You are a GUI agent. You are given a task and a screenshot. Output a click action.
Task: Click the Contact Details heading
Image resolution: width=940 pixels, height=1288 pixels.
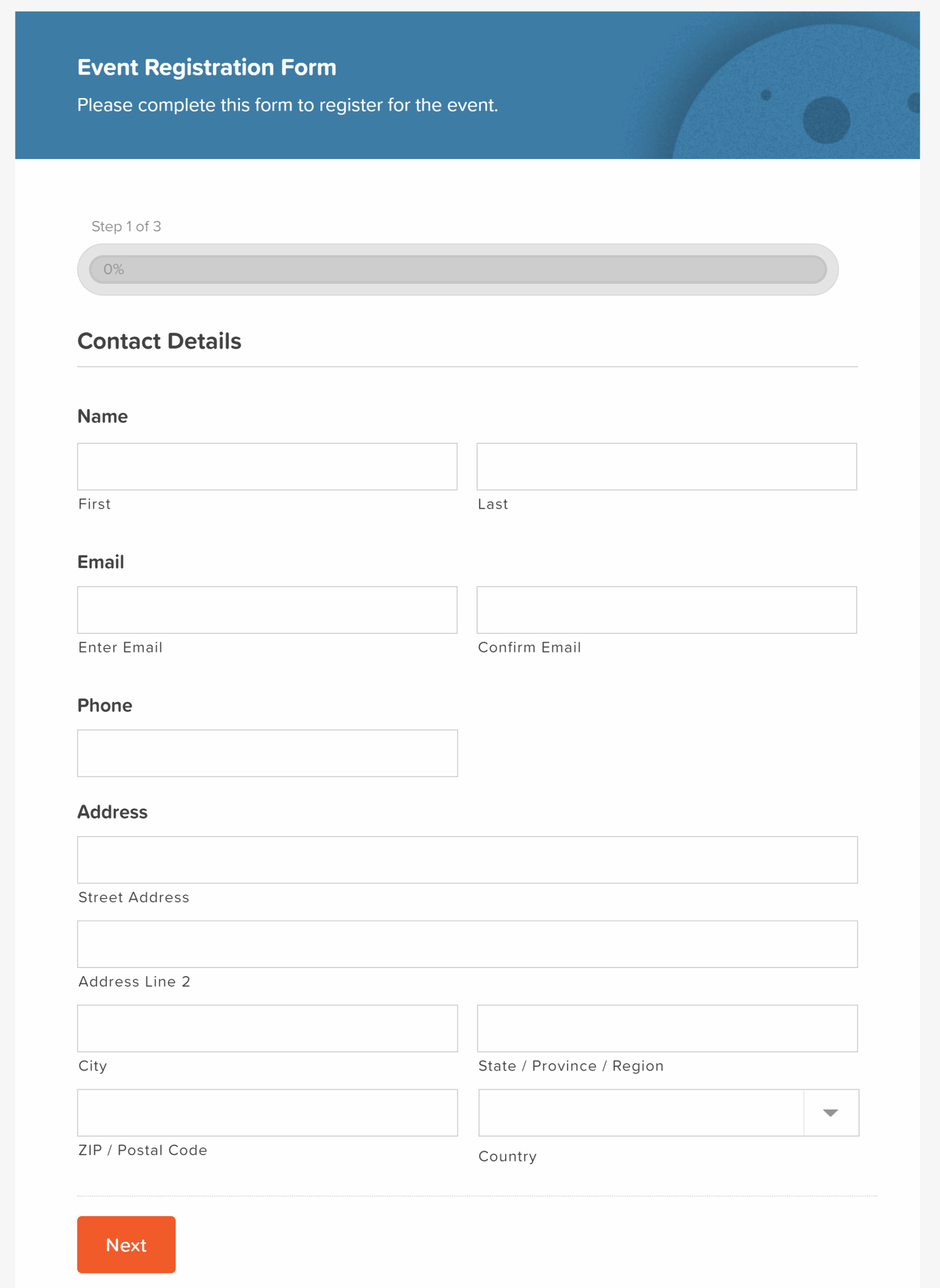pyautogui.click(x=160, y=341)
